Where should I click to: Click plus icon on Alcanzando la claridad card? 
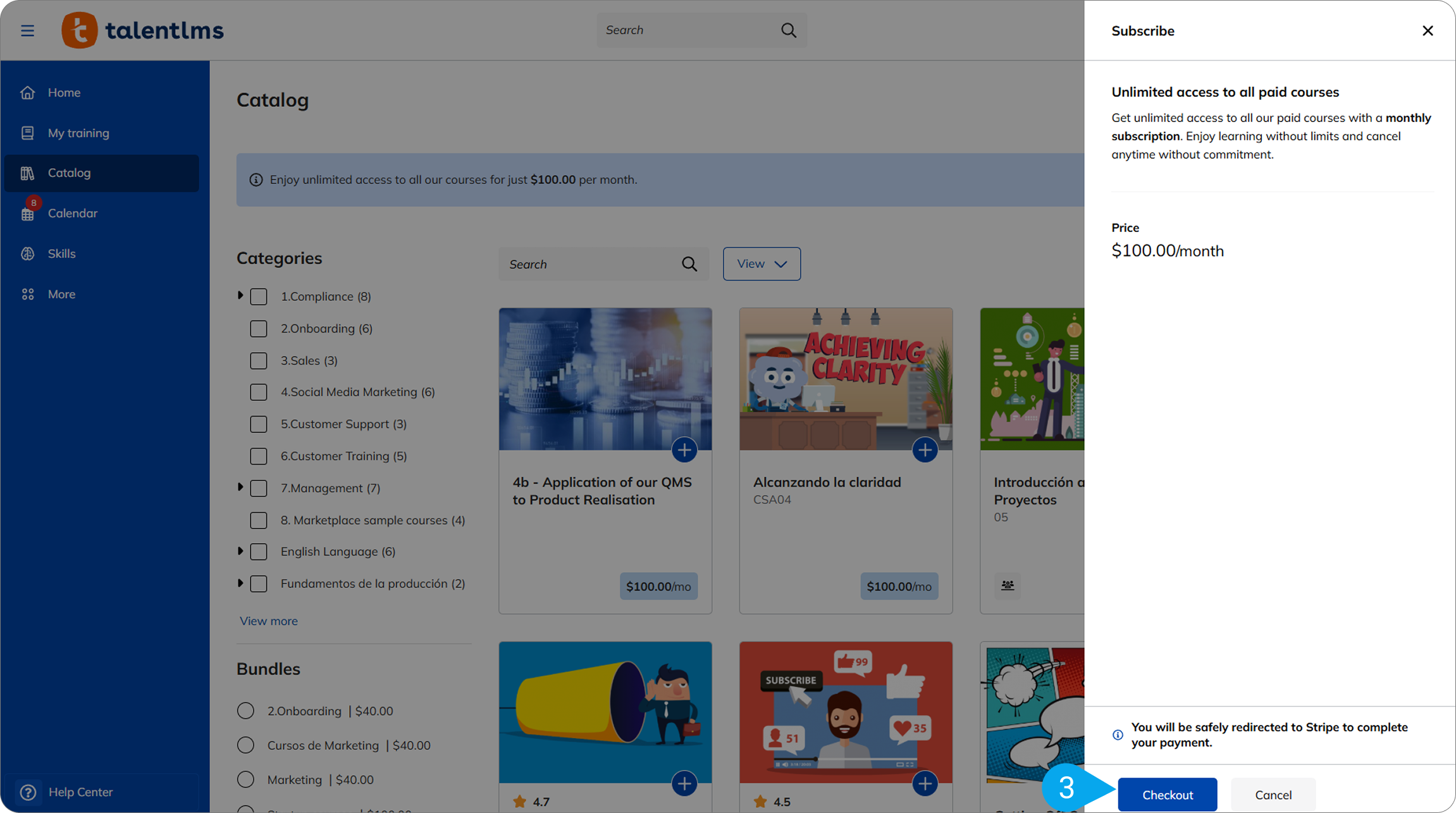click(x=925, y=450)
